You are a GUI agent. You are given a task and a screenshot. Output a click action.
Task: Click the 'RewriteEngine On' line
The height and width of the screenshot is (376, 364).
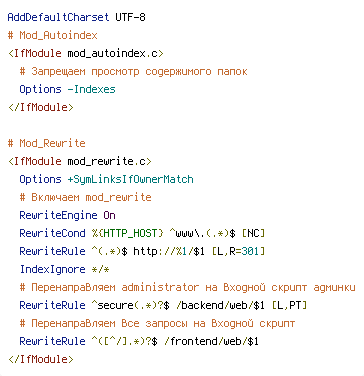pos(67,215)
